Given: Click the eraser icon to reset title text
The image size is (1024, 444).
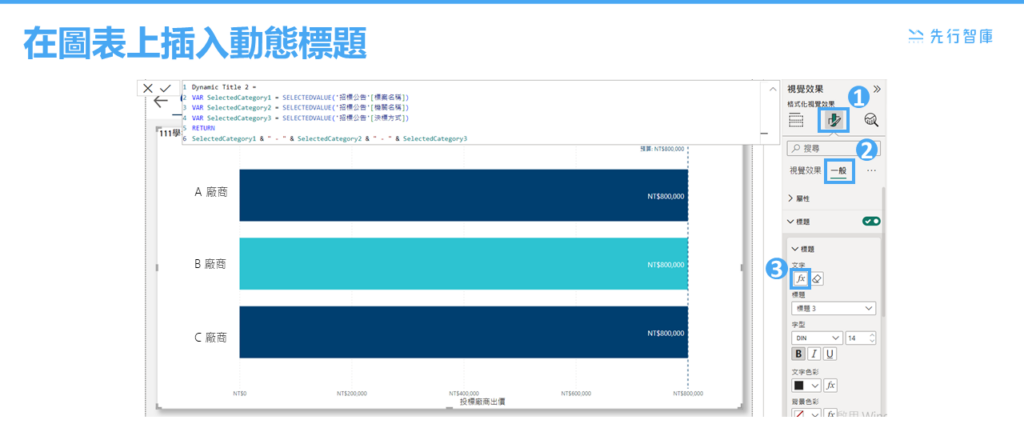Looking at the screenshot, I should click(x=817, y=279).
